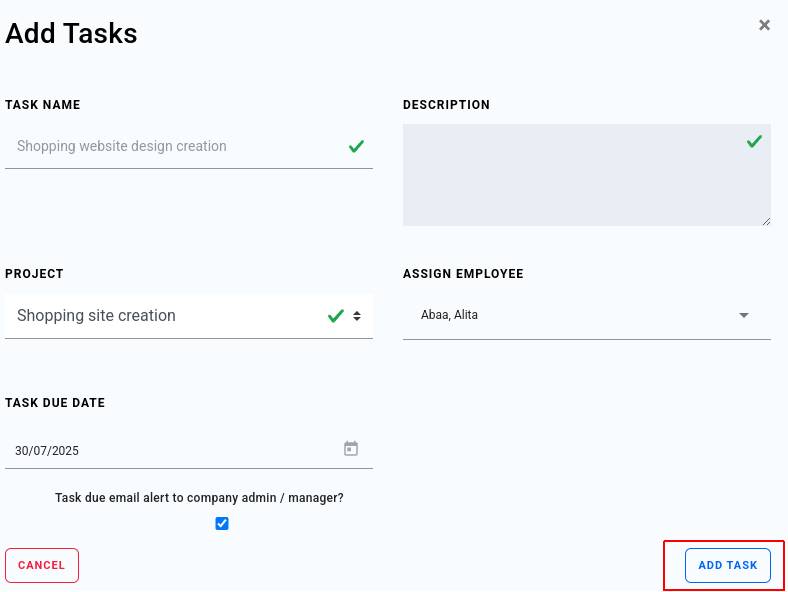Viewport: 788px width, 592px height.
Task: Close the Add Tasks dialog with X
Action: pyautogui.click(x=764, y=25)
